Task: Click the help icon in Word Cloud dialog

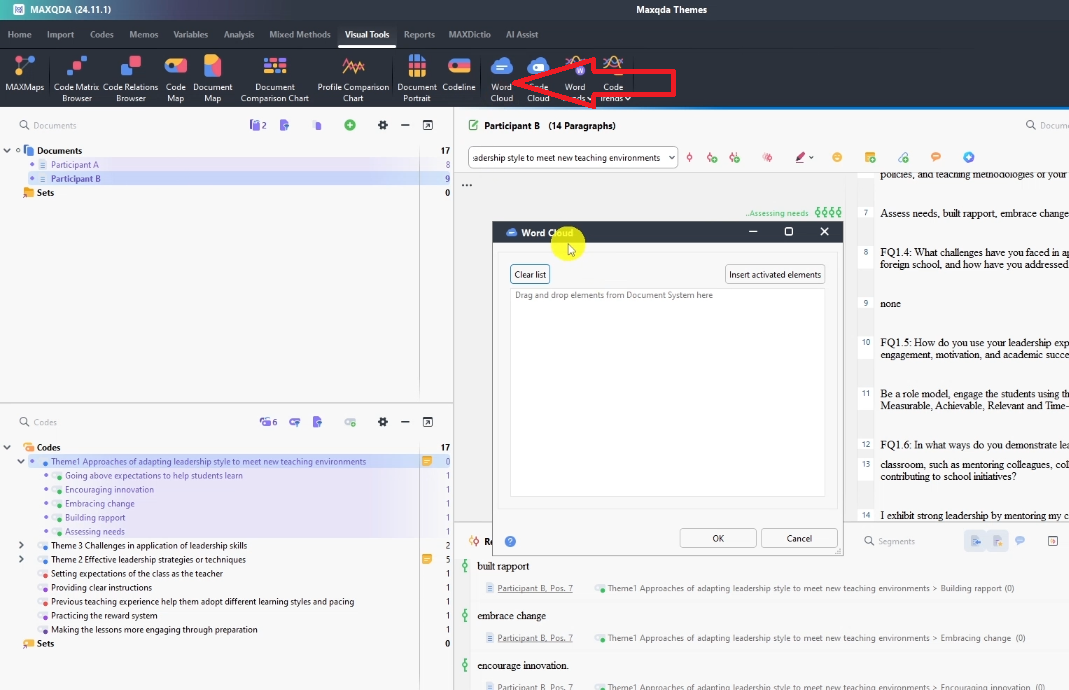Action: point(511,541)
